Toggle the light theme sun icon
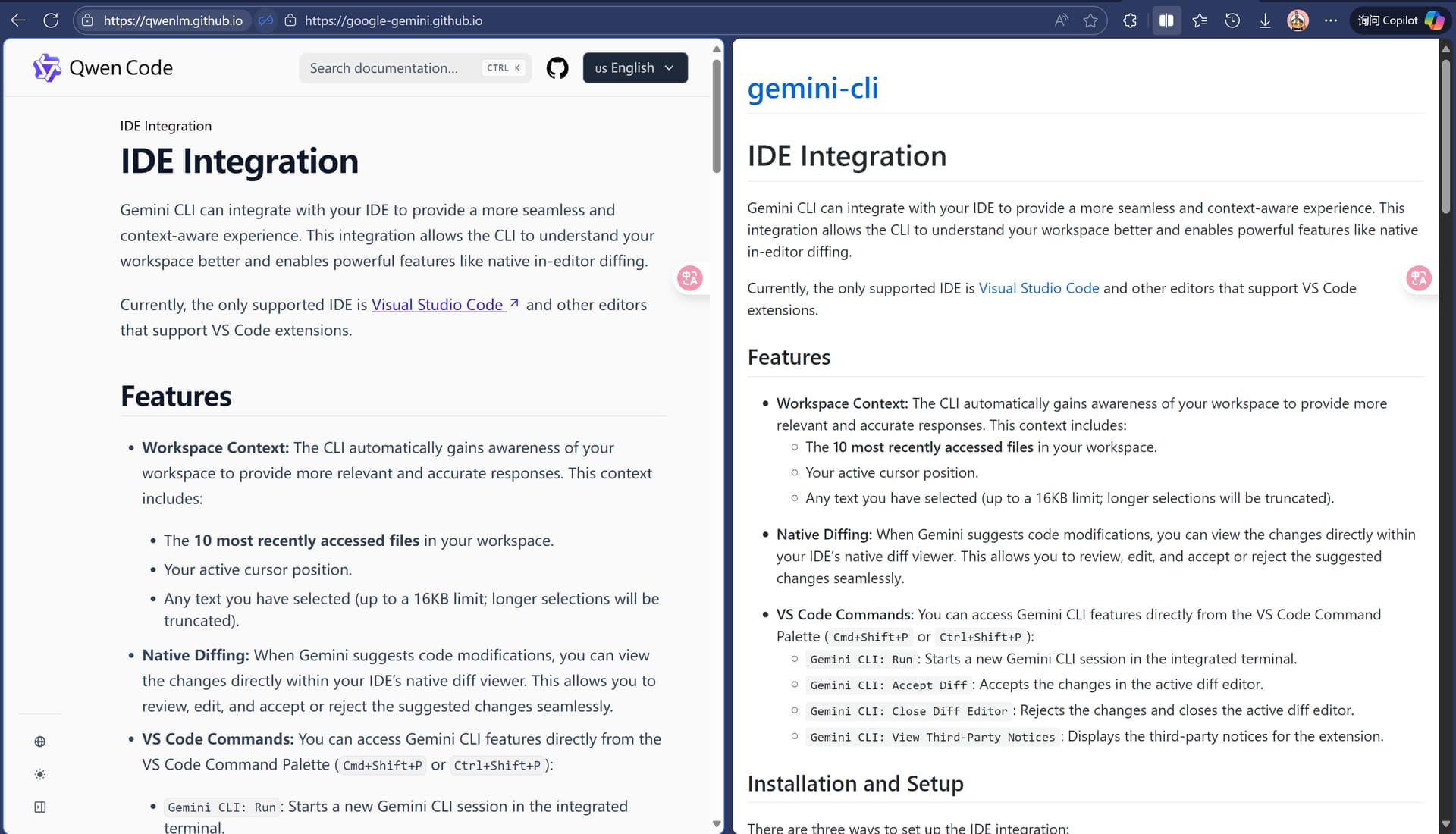The height and width of the screenshot is (834, 1456). click(x=40, y=774)
